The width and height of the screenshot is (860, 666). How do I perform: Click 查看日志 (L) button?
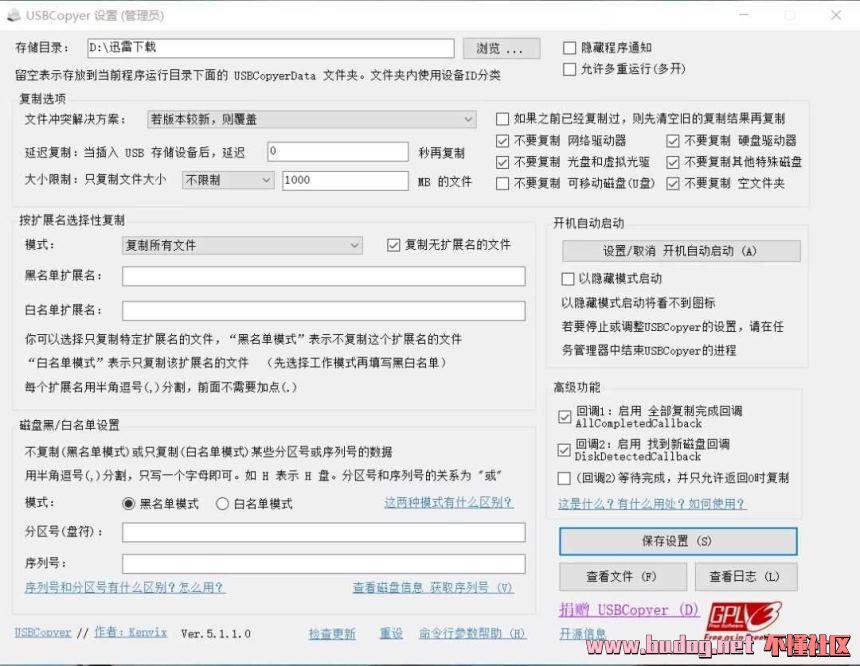[x=745, y=577]
